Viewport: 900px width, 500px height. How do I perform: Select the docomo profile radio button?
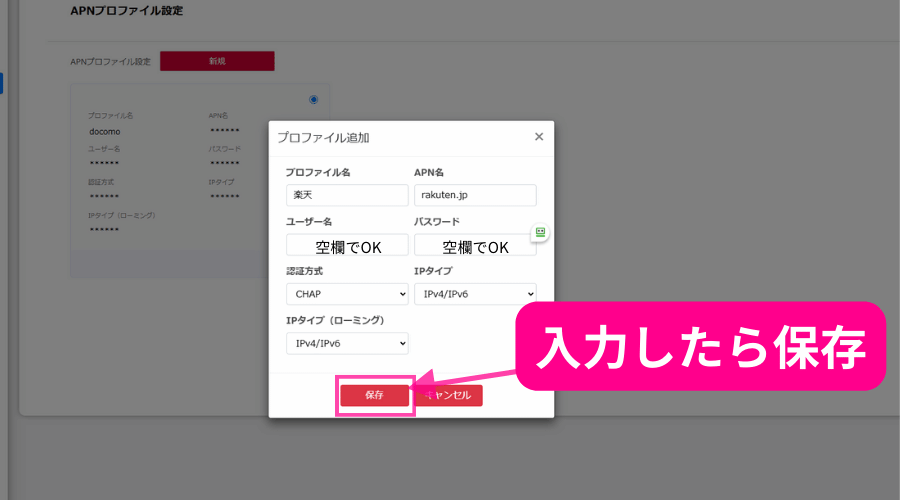[x=313, y=99]
